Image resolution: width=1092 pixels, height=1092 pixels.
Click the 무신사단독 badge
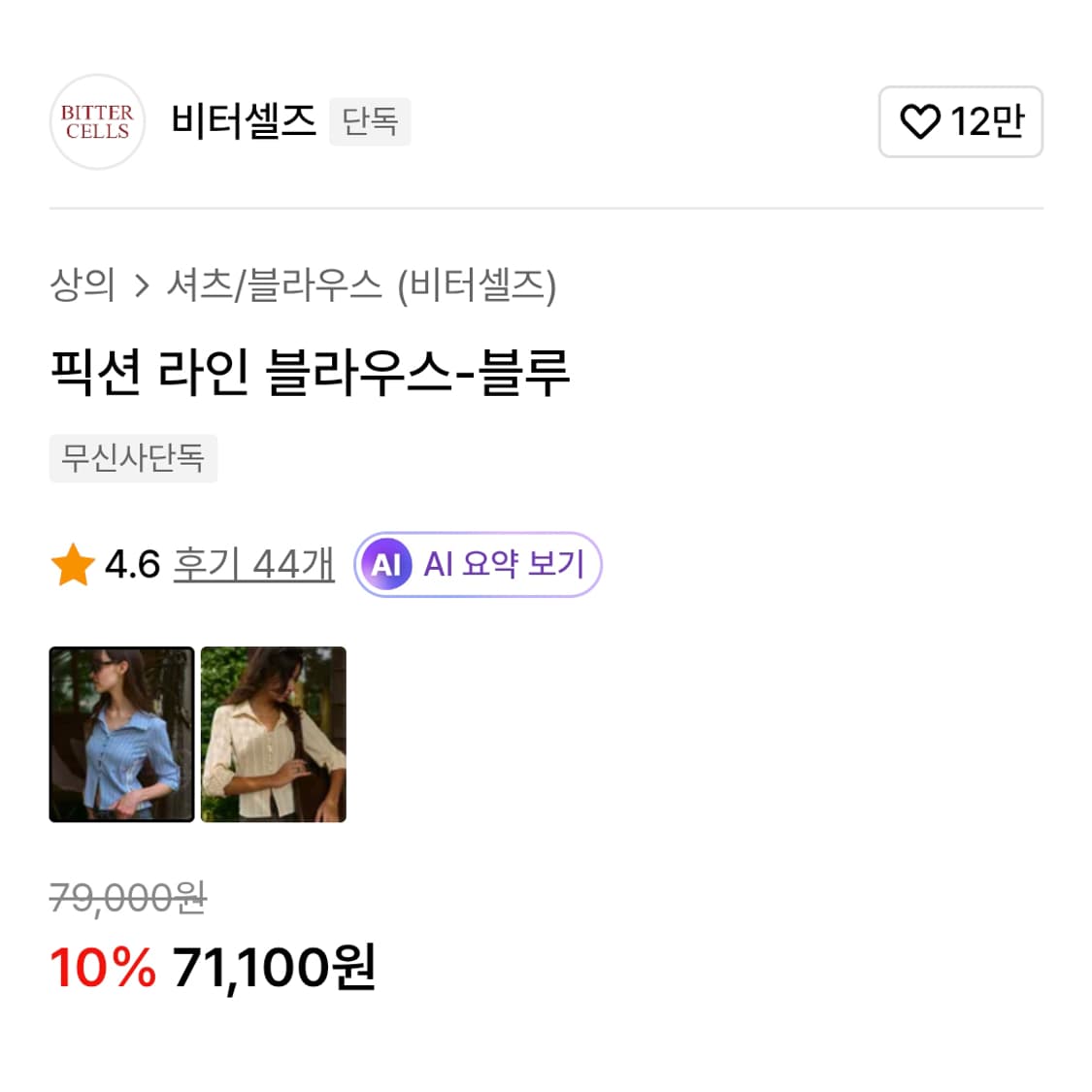[134, 458]
